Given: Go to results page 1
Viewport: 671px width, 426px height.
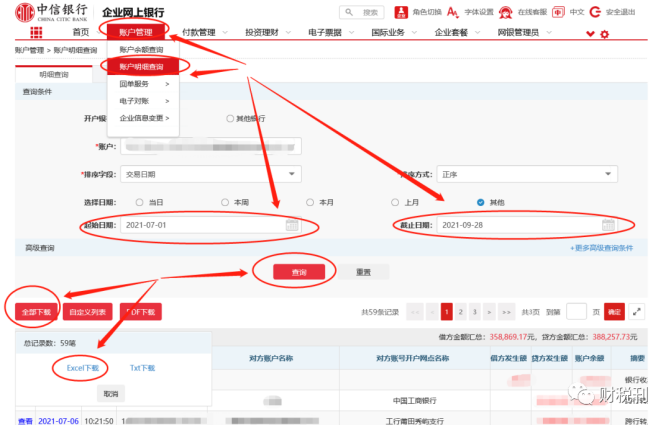Looking at the screenshot, I should [446, 312].
